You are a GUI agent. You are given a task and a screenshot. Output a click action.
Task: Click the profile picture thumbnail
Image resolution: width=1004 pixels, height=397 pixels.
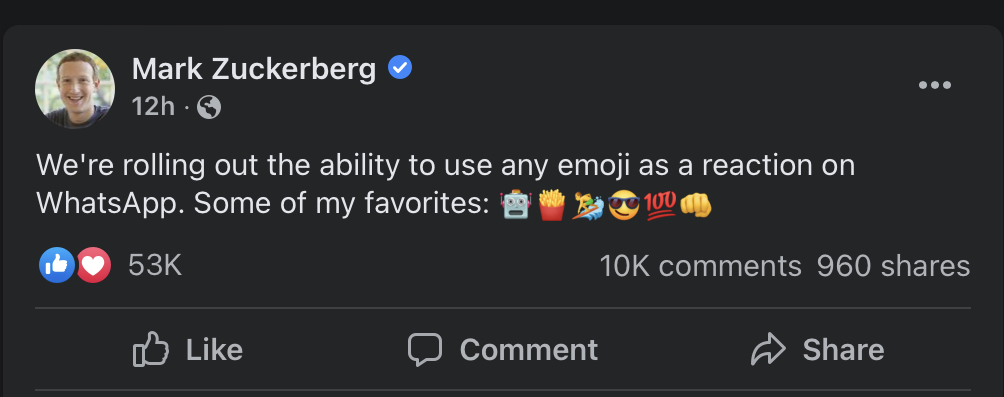[75, 88]
